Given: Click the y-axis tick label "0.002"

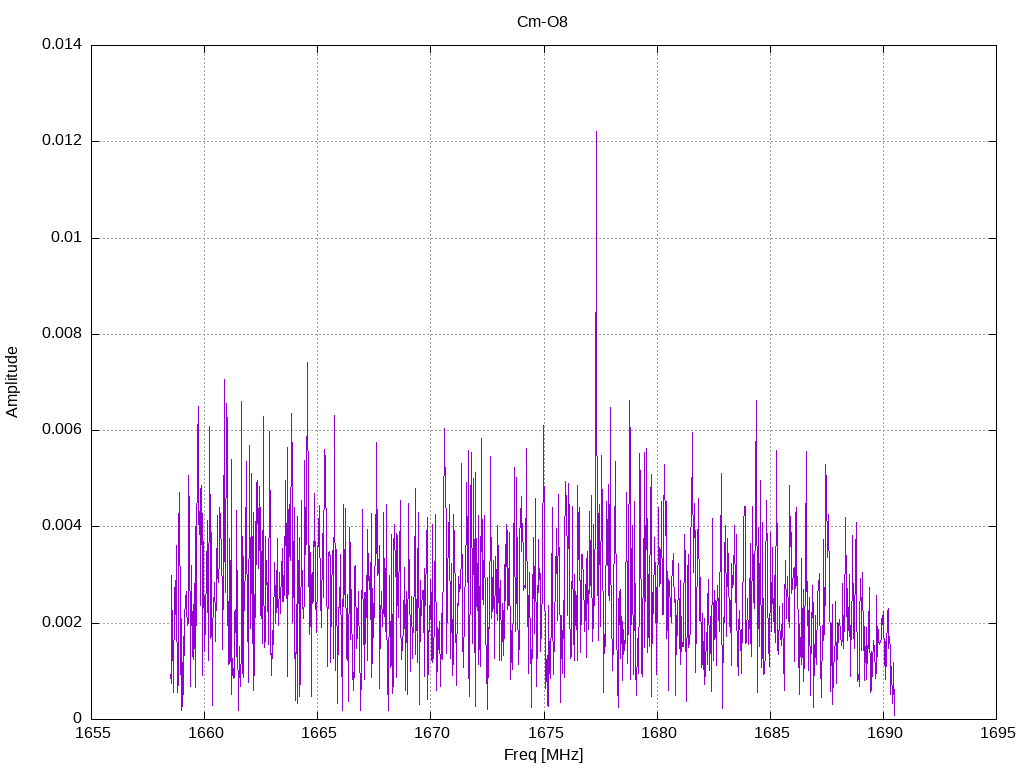Looking at the screenshot, I should pos(62,622).
